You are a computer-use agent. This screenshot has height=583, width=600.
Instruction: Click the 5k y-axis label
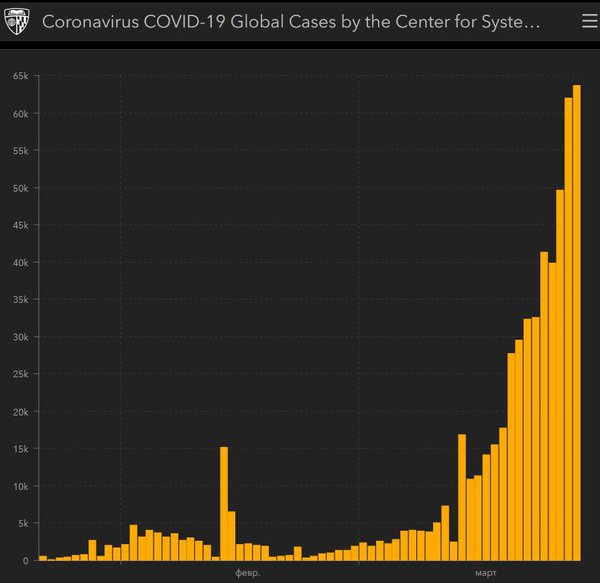(24, 523)
